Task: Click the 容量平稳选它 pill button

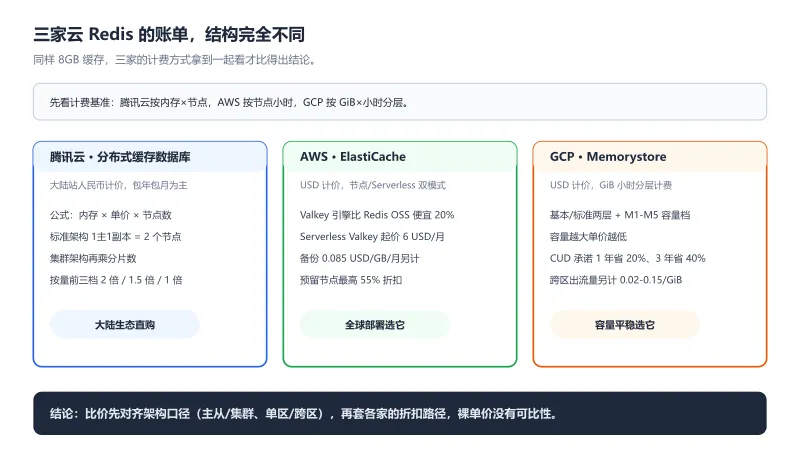Action: point(624,324)
